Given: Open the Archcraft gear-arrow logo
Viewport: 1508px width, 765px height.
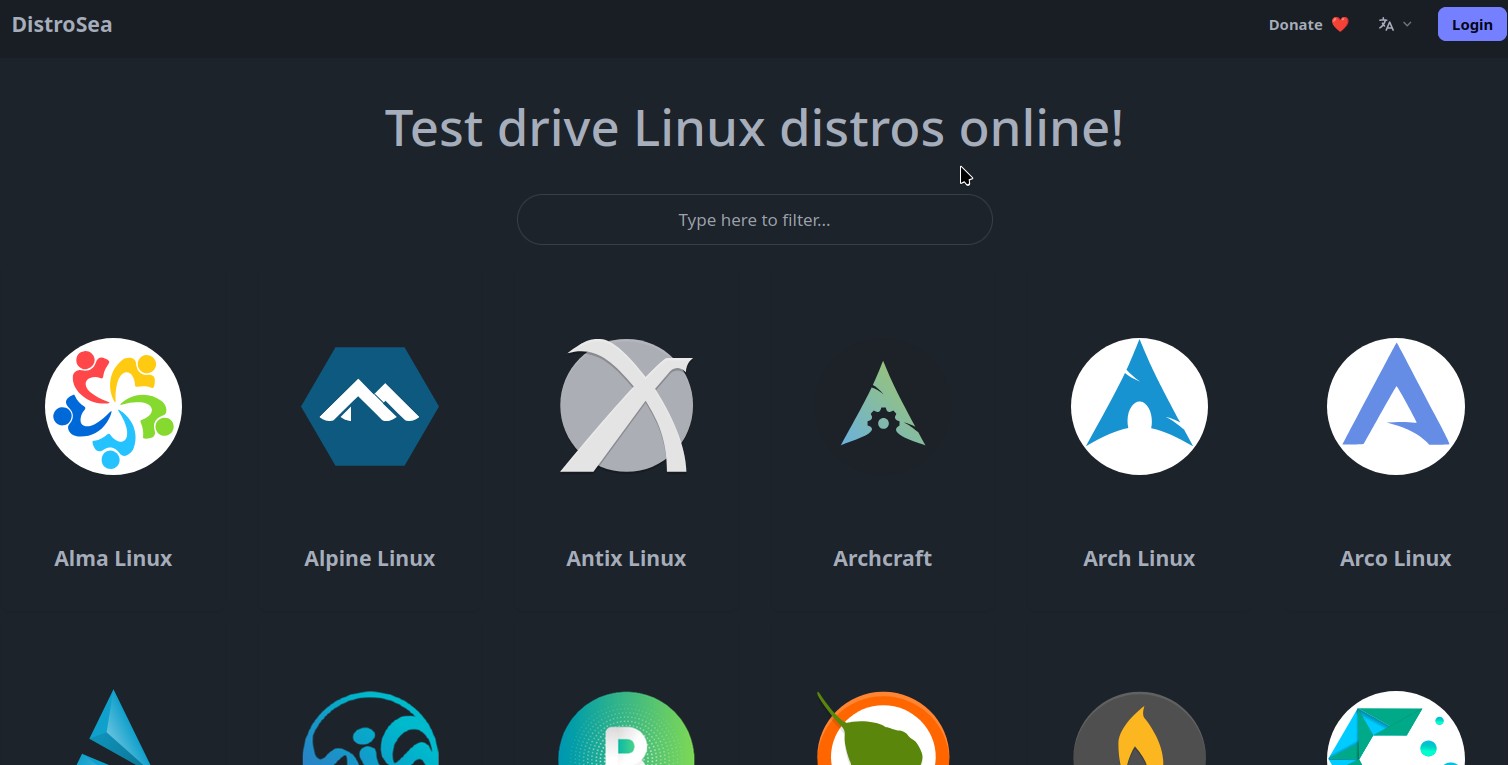Looking at the screenshot, I should [x=883, y=406].
